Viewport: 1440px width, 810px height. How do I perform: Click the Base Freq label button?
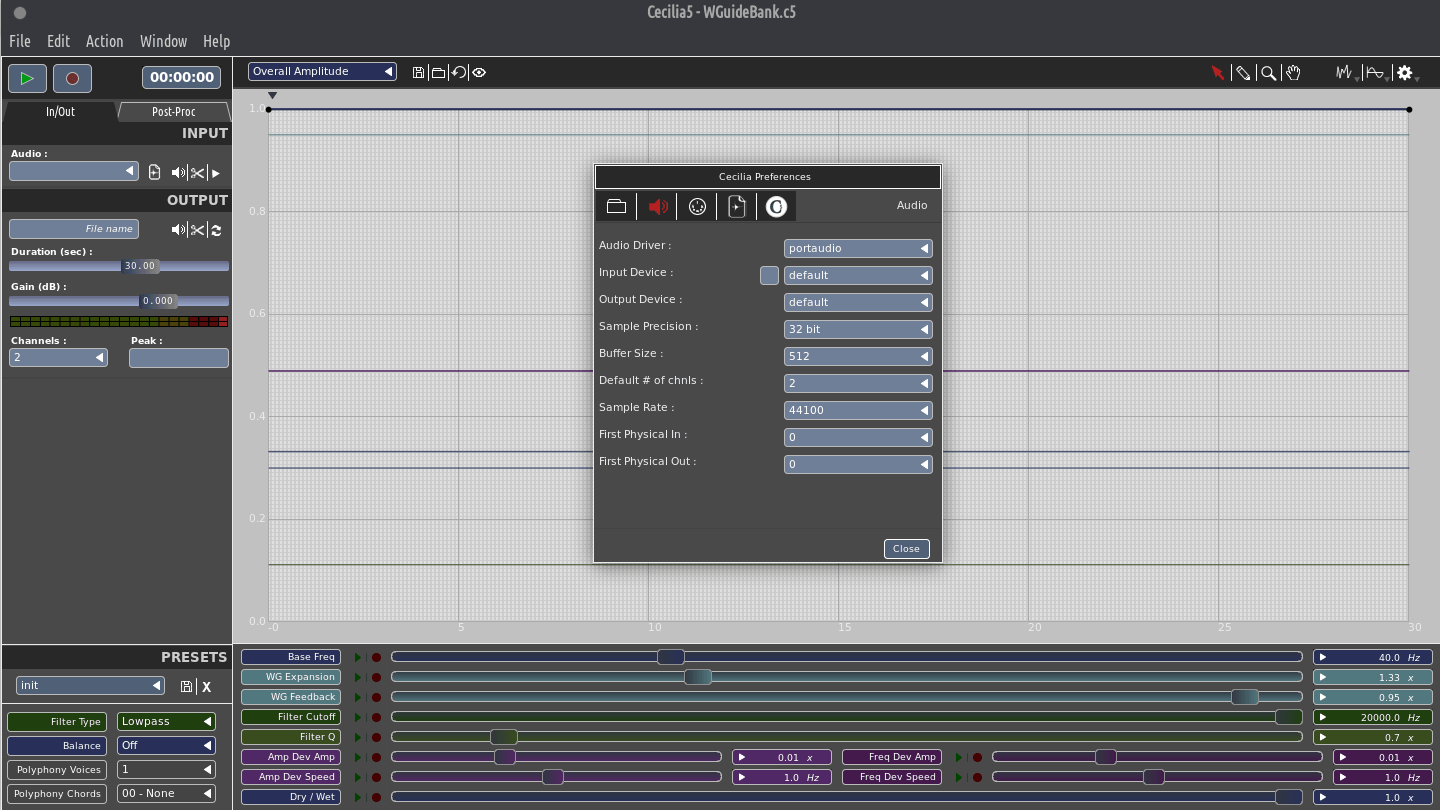(291, 657)
